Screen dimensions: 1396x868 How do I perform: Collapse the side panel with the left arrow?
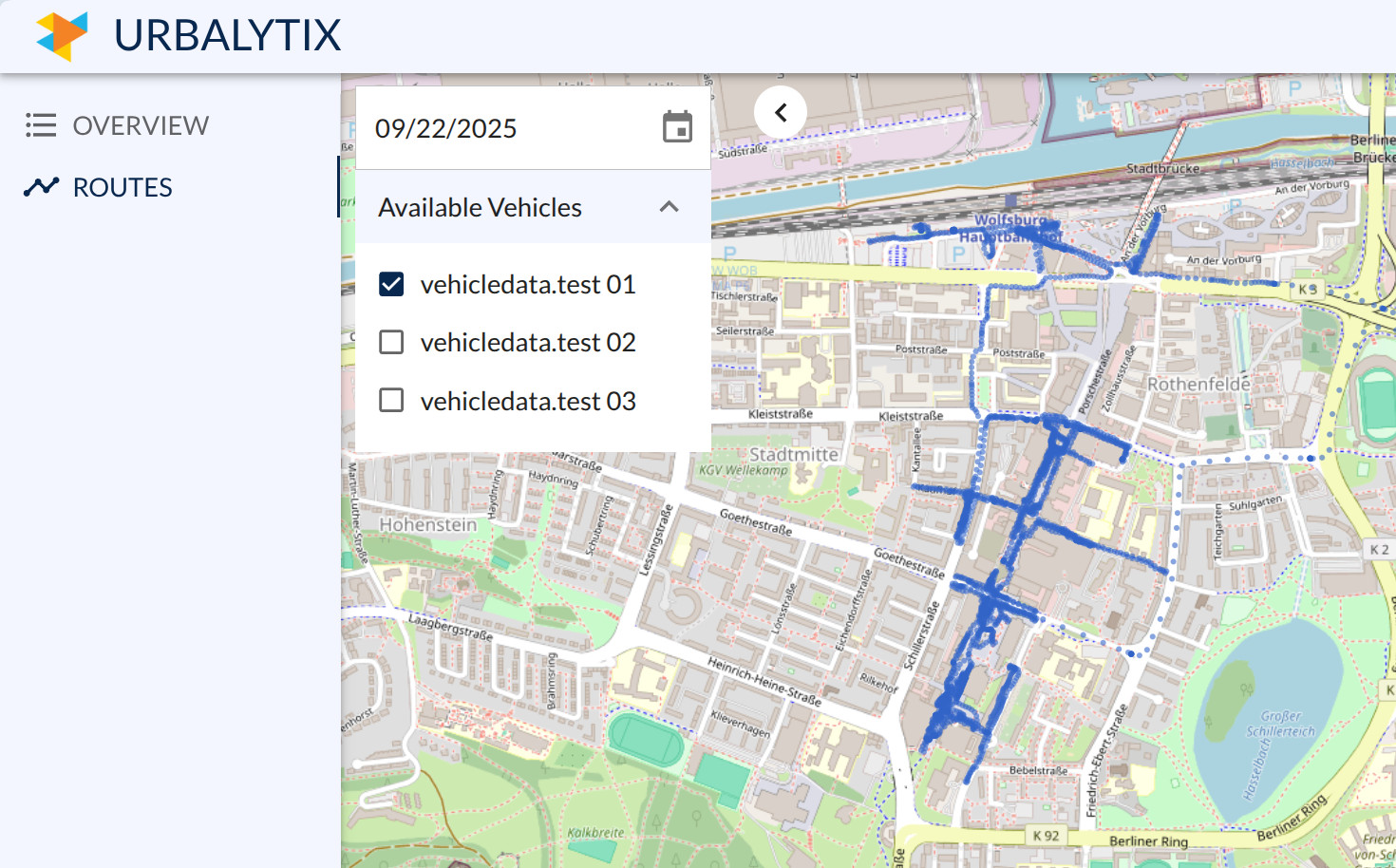tap(781, 112)
